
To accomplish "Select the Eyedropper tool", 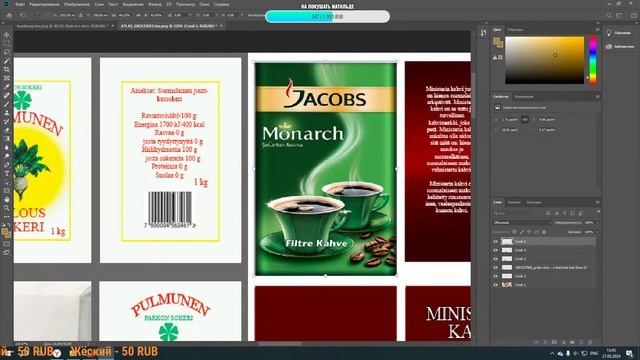I will coord(7,87).
